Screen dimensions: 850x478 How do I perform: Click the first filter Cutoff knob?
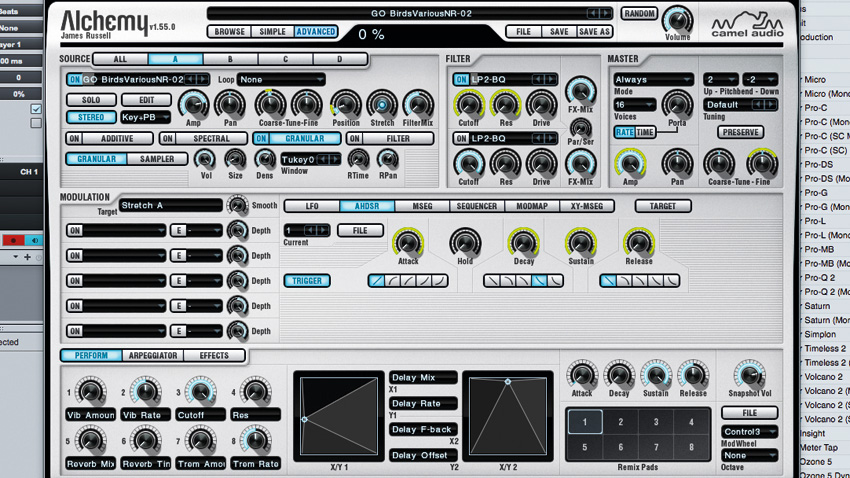[x=468, y=105]
